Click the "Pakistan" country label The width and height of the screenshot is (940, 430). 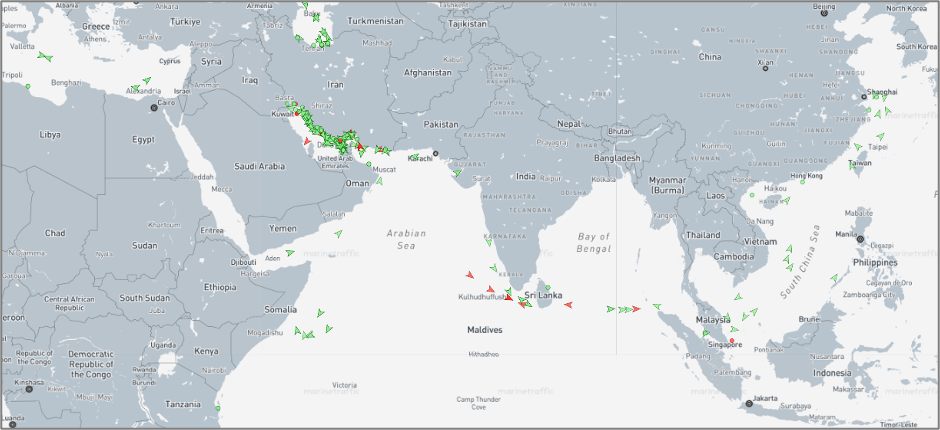441,125
